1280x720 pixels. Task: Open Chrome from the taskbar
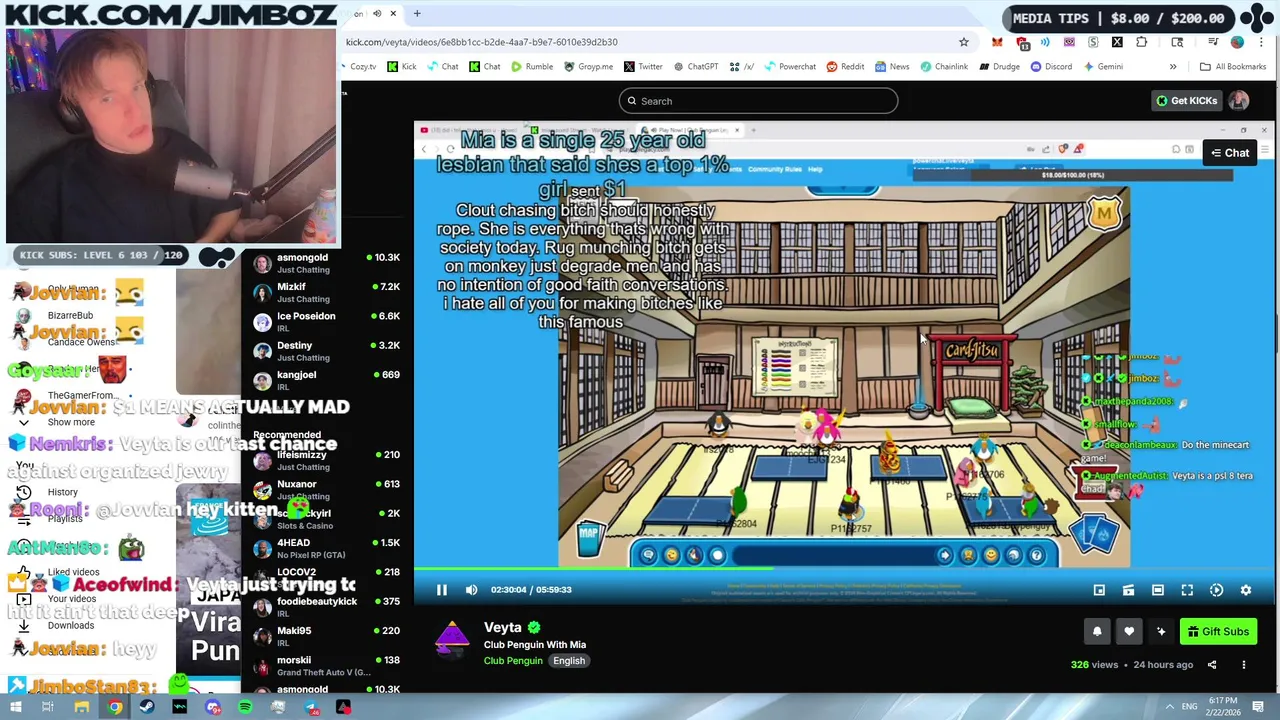click(115, 707)
